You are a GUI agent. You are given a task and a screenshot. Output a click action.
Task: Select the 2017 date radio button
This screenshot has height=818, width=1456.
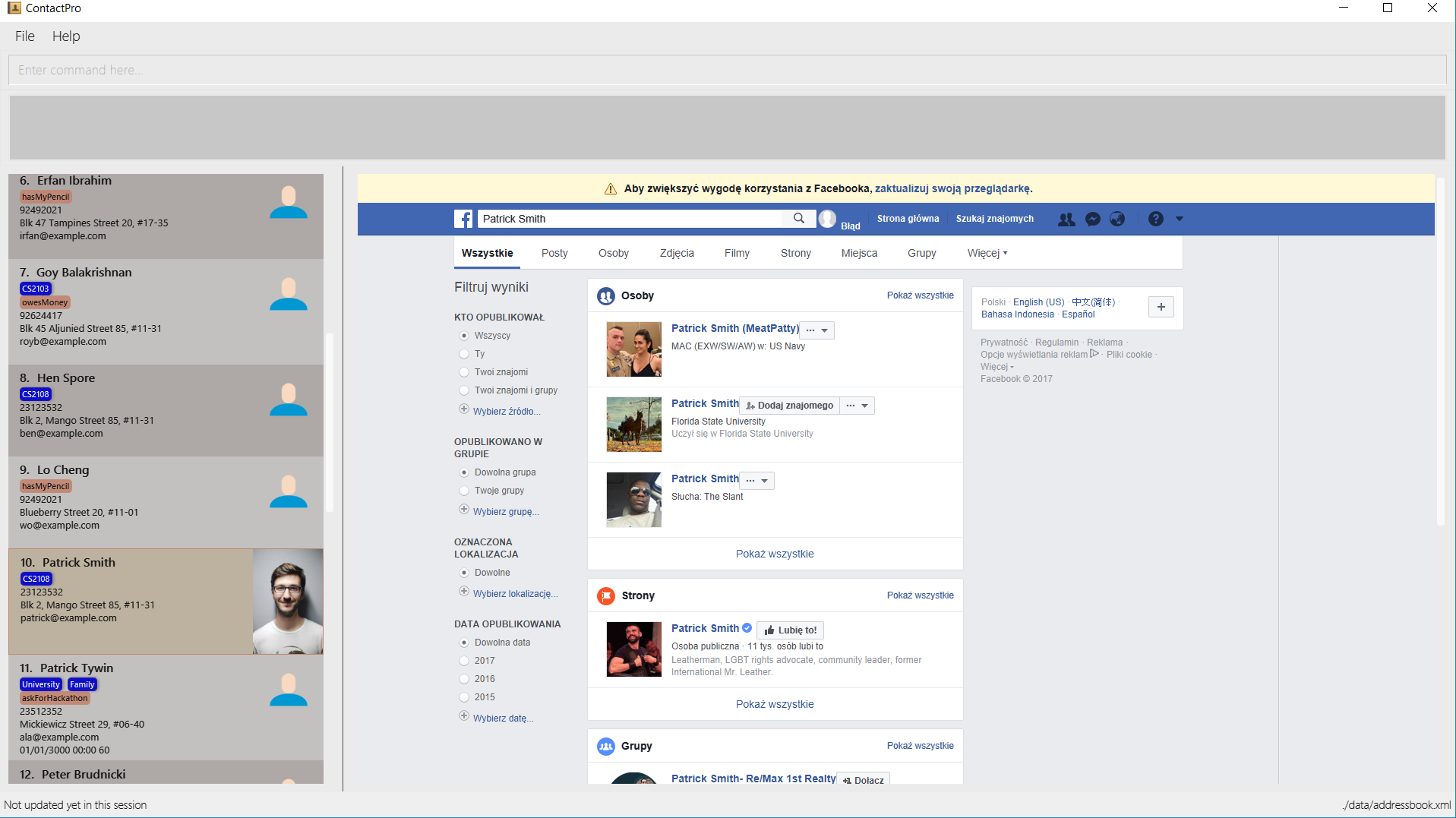point(464,661)
